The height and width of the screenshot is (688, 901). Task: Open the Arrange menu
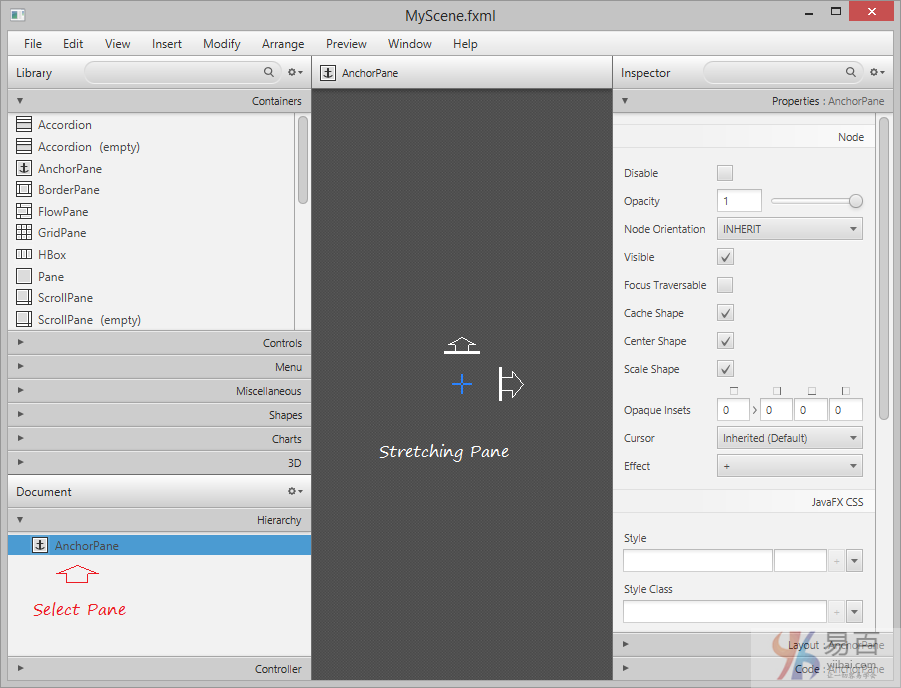coord(283,44)
